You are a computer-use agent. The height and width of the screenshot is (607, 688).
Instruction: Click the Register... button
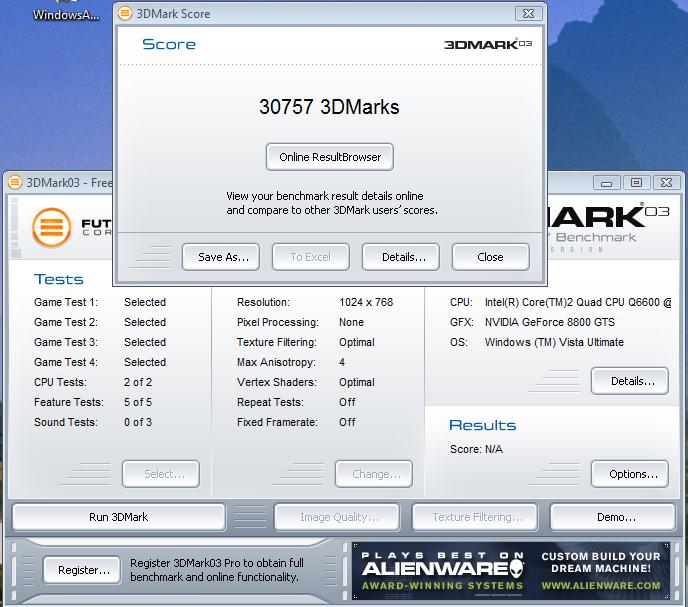82,570
